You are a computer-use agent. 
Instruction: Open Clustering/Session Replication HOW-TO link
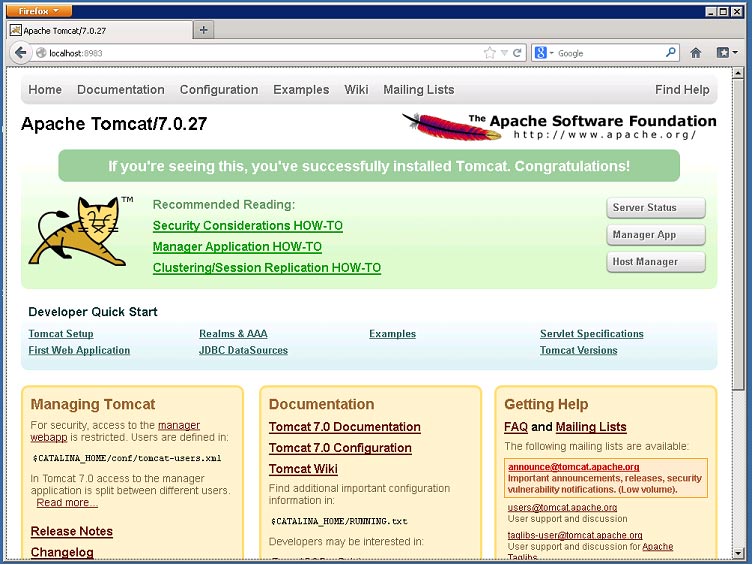(267, 267)
